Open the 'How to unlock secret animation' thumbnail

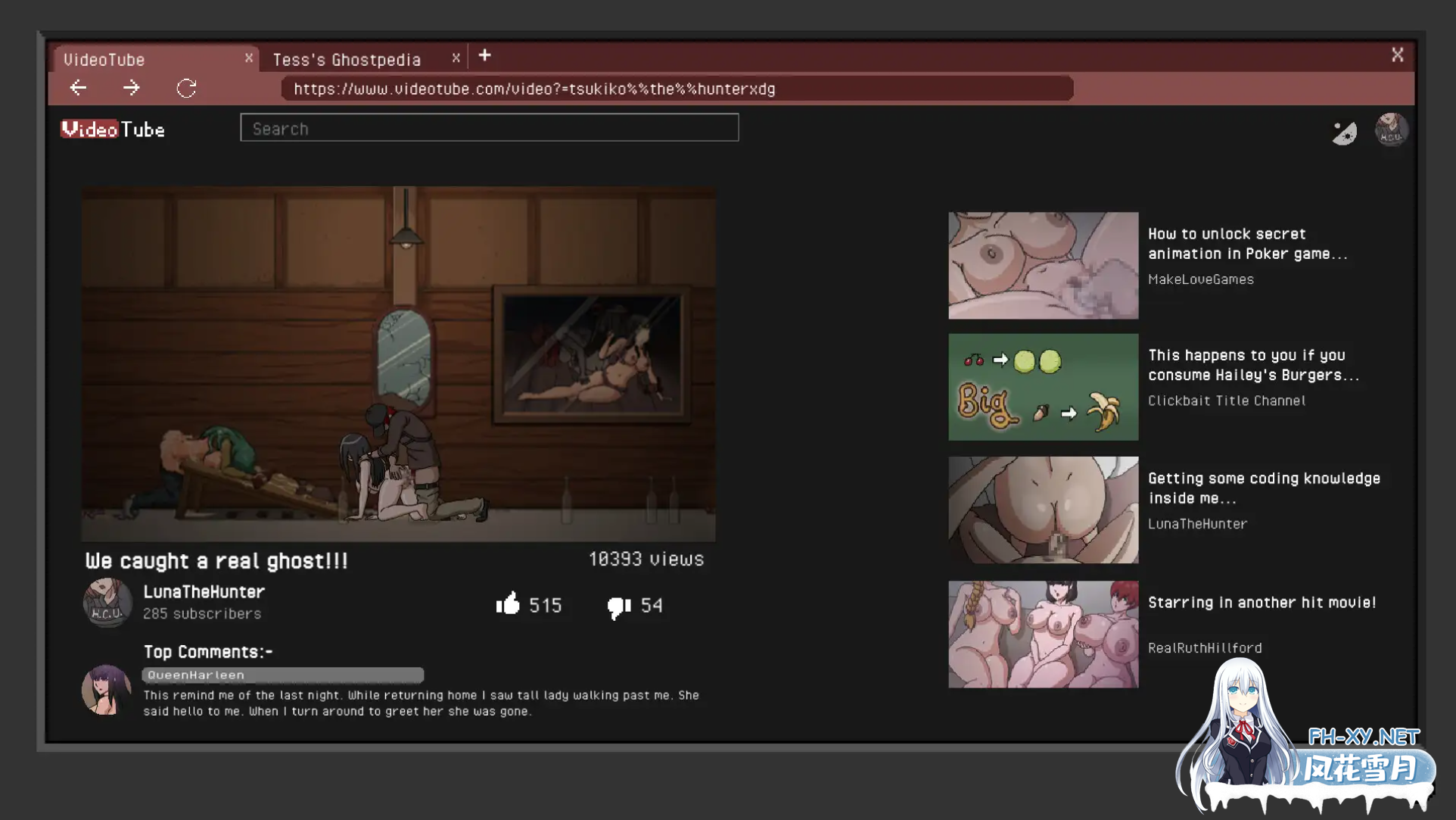(1043, 265)
